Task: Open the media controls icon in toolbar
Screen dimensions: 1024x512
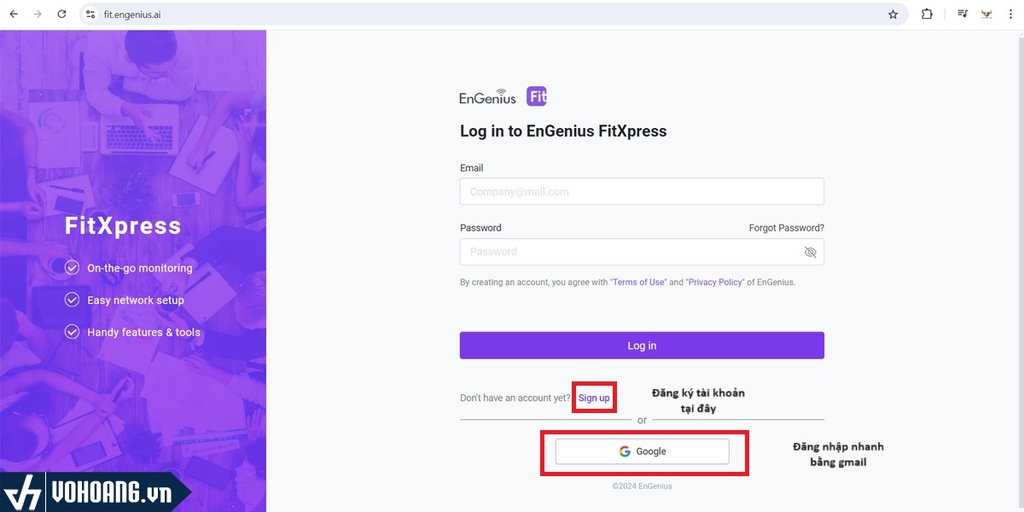Action: click(962, 15)
